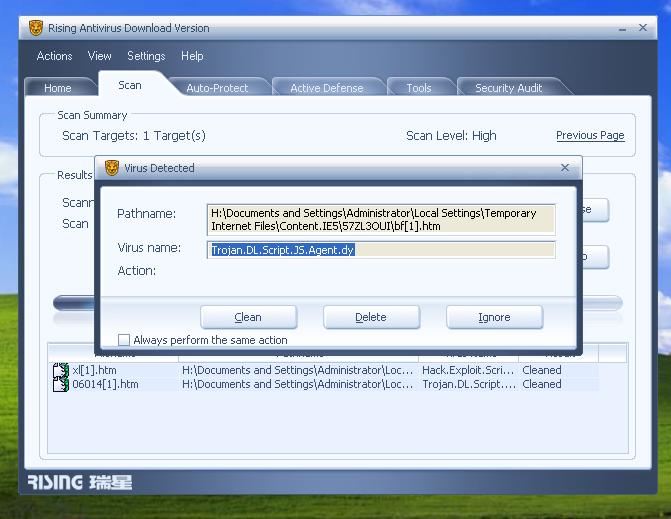This screenshot has height=519, width=671.
Task: Switch to the Scan tab
Action: tap(130, 85)
